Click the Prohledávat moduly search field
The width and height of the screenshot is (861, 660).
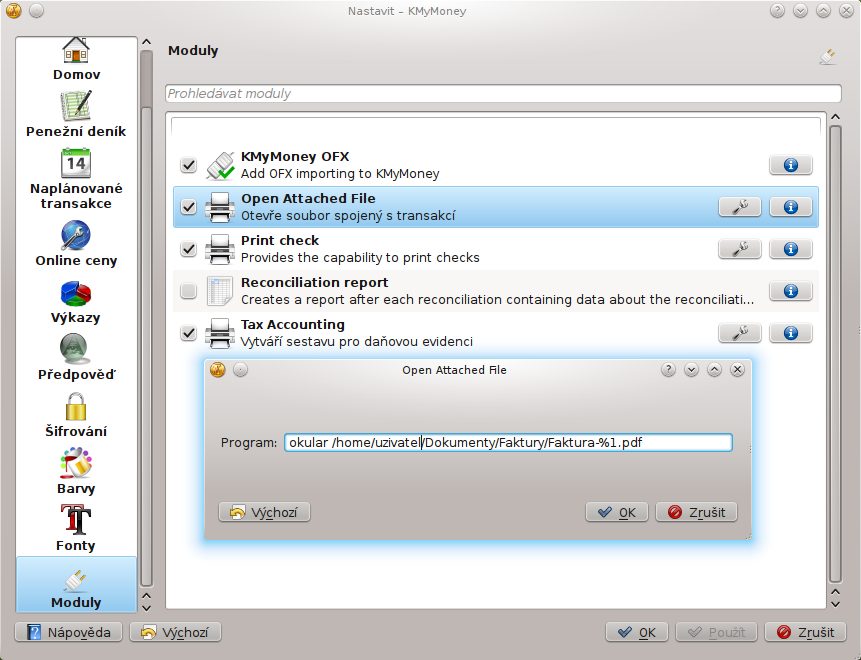[503, 93]
